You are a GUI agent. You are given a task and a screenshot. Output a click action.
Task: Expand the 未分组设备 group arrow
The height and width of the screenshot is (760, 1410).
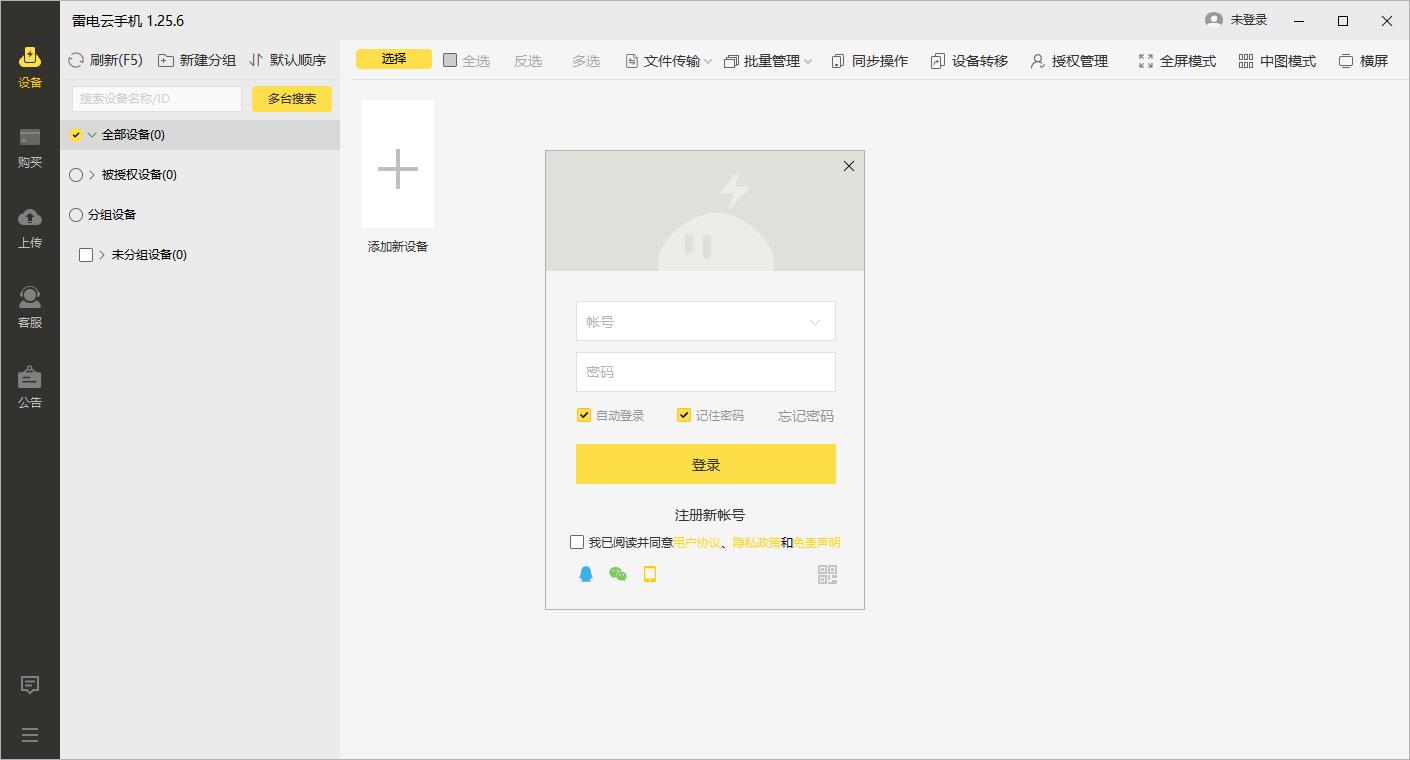(102, 255)
